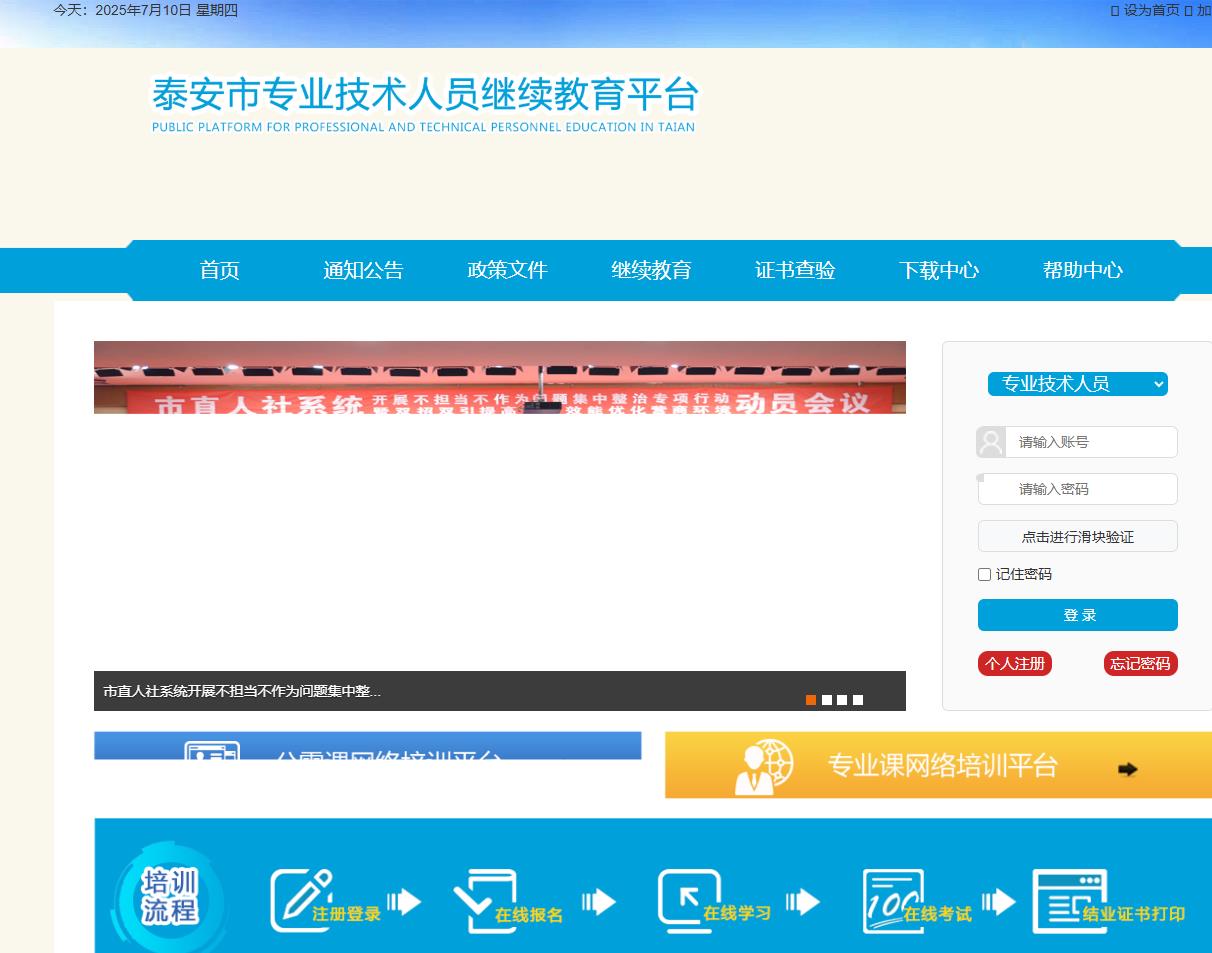Click the black arrow on 专业课网络培训平台 banner
The width and height of the screenshot is (1212, 953).
(x=1127, y=769)
